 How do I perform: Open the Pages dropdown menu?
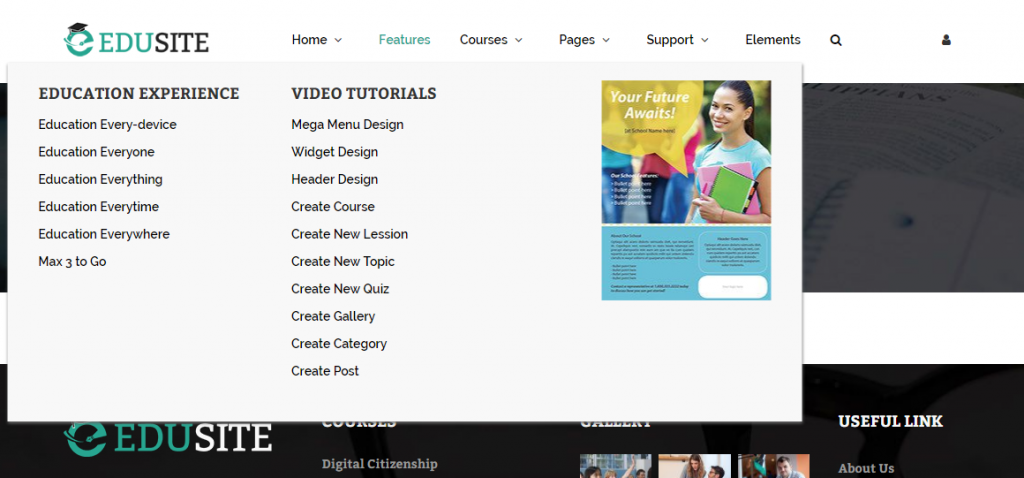pos(584,40)
